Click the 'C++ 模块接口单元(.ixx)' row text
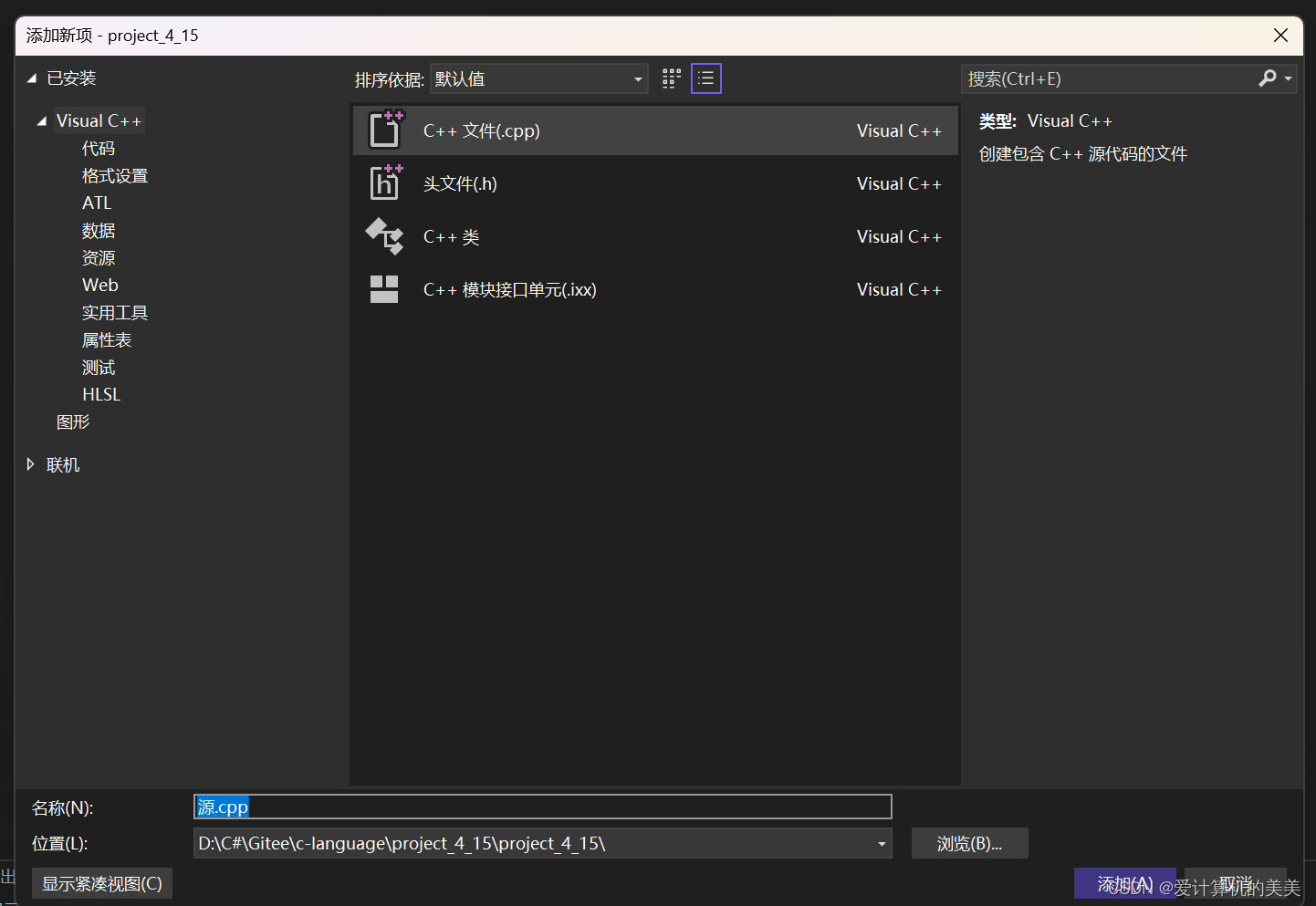 510,289
